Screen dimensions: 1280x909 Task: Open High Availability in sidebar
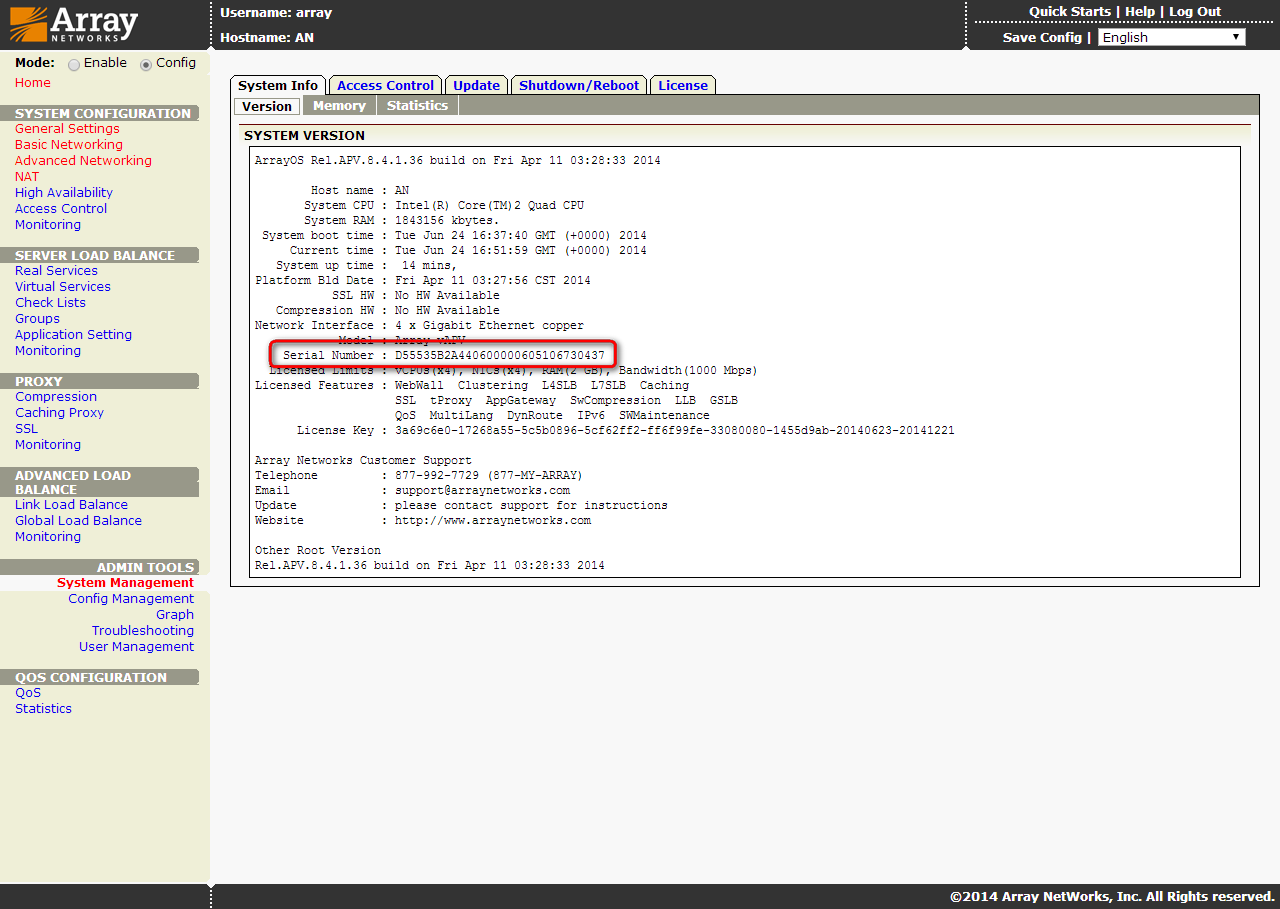coord(64,193)
